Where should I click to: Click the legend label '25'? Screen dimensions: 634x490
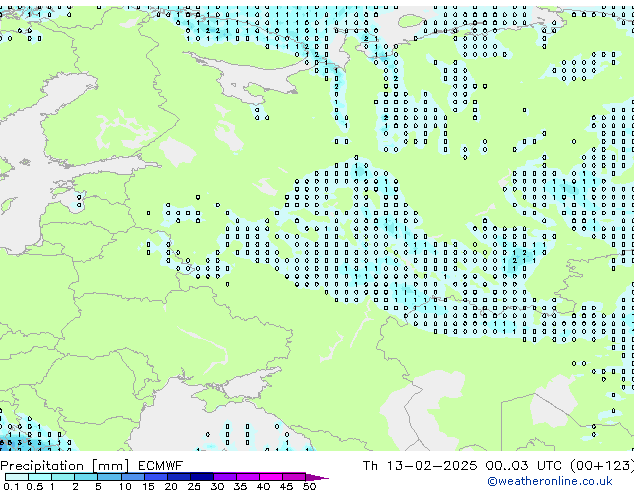(194, 486)
